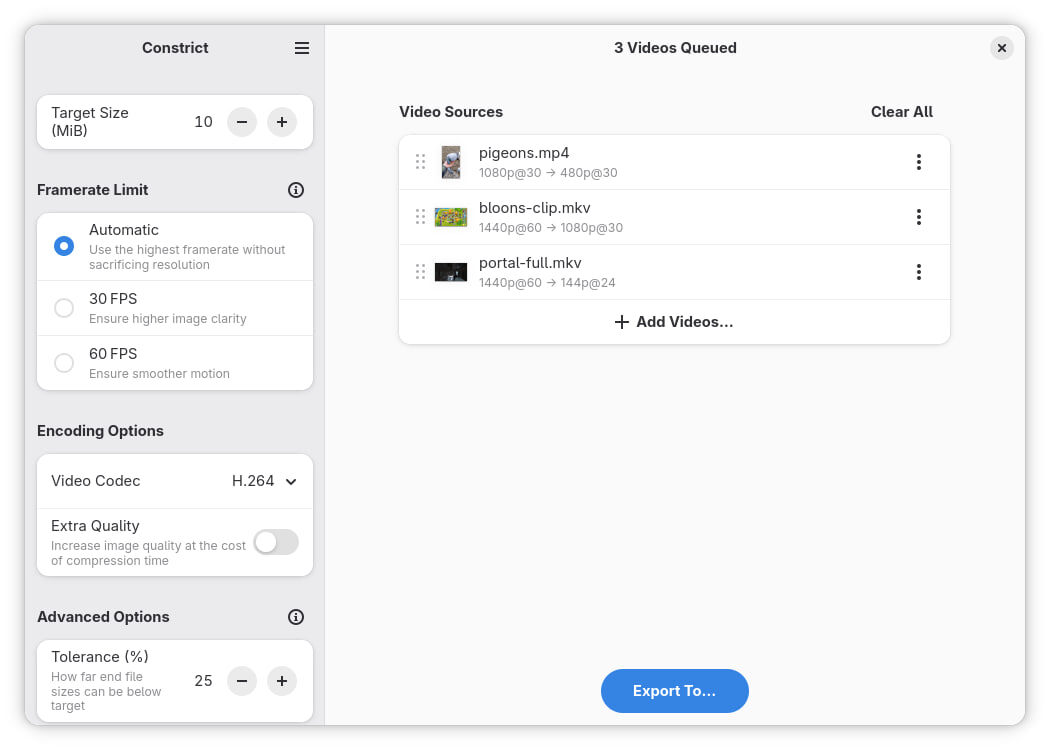
Task: Open three-dot menu for bloons-clip.mkv
Action: point(919,217)
